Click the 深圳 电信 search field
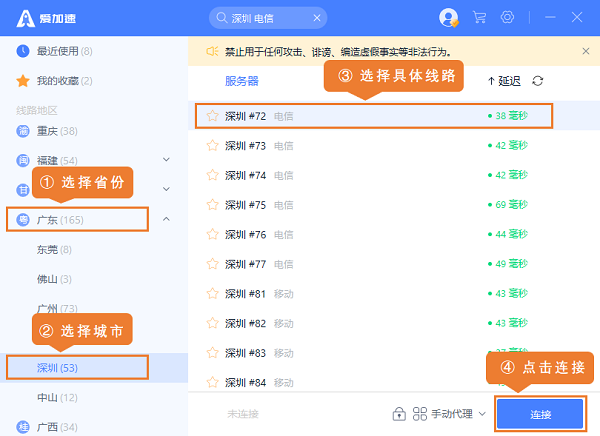Viewport: 600px width, 436px height. (268, 18)
